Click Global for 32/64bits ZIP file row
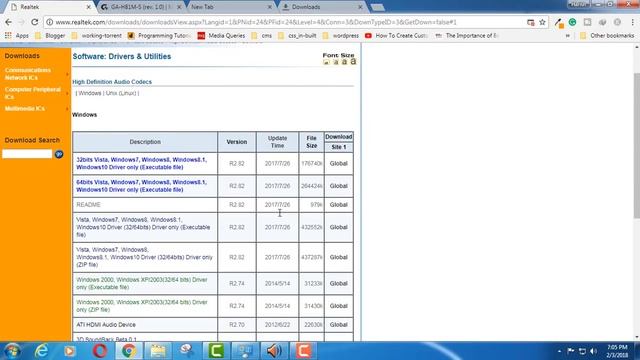The height and width of the screenshot is (360, 640). coord(338,257)
